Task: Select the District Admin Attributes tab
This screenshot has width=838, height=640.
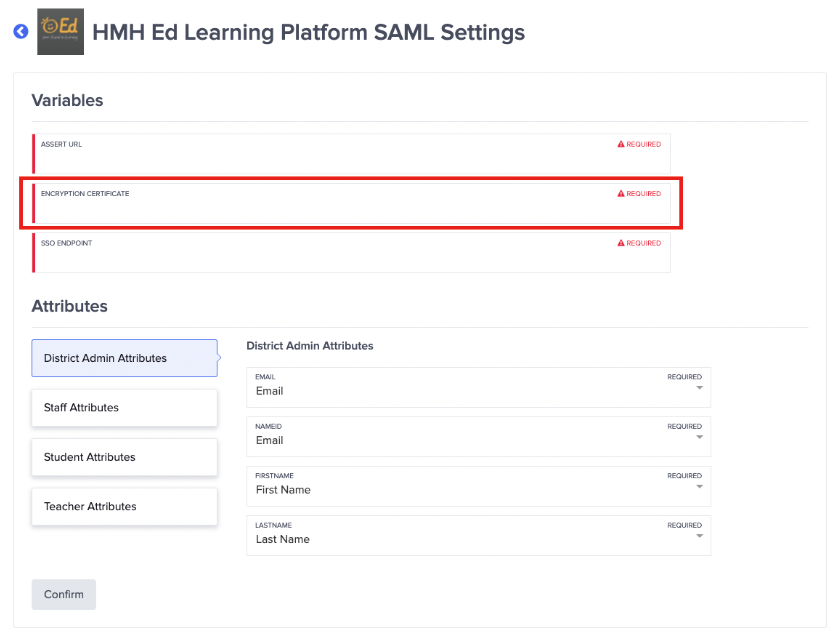Action: (x=124, y=358)
